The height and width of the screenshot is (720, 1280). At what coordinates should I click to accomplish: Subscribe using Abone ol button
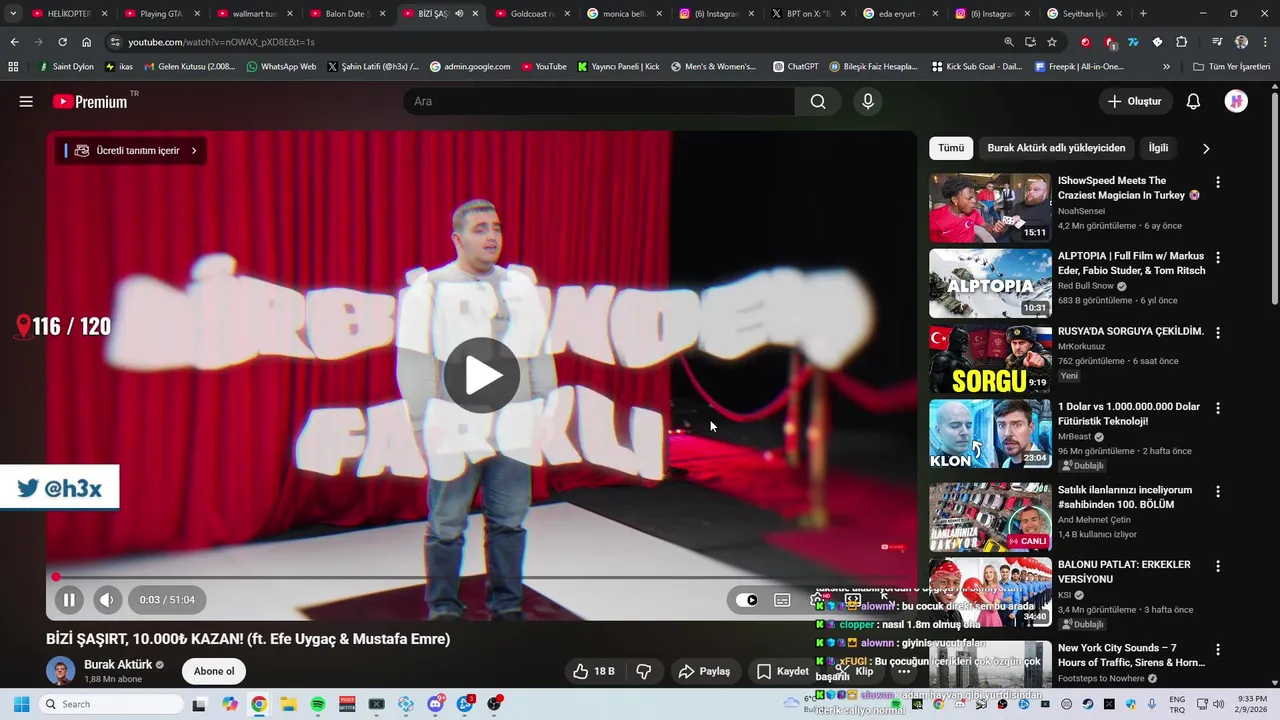214,671
